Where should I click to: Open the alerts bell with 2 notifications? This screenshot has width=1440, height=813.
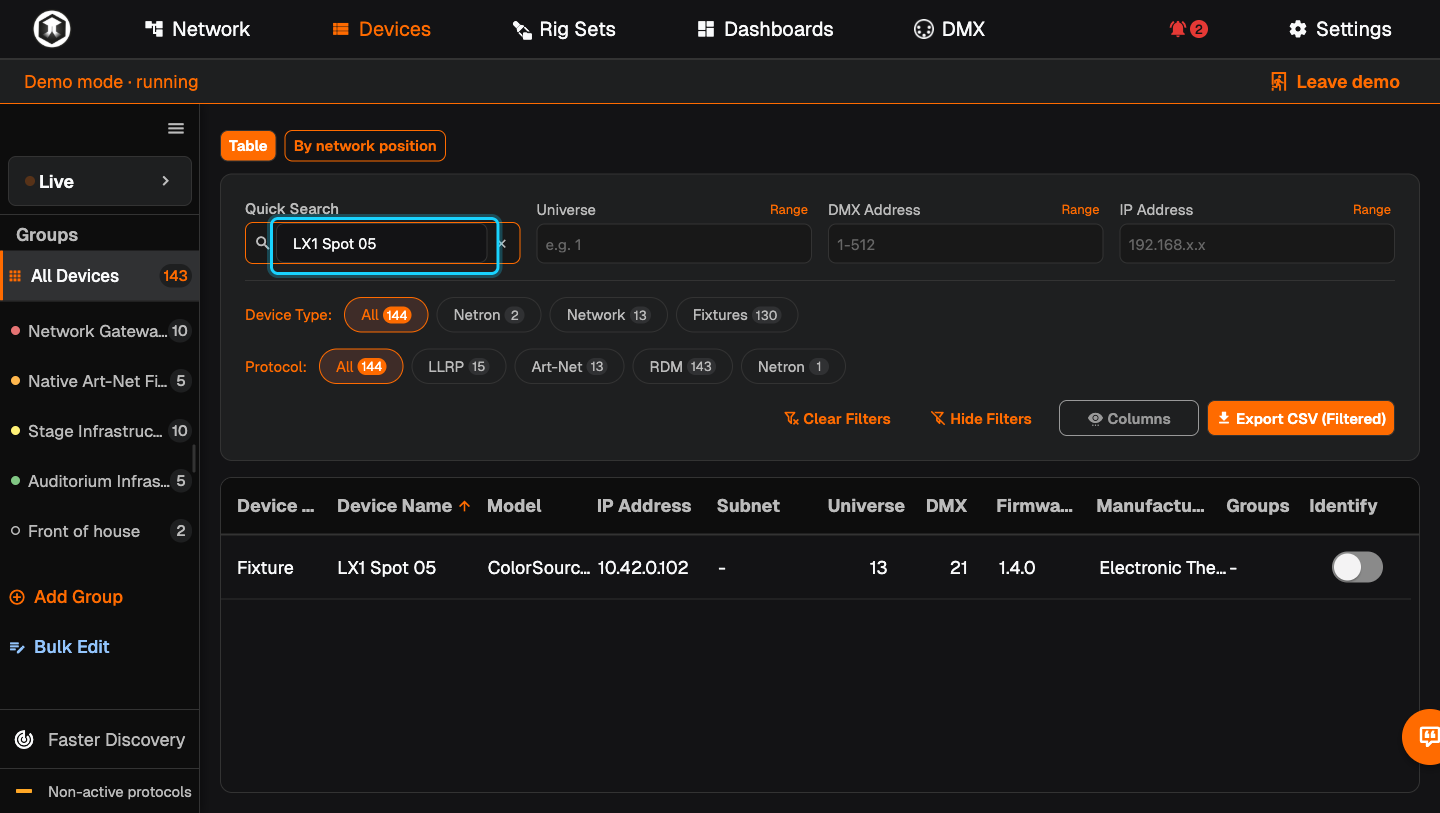pos(1188,29)
